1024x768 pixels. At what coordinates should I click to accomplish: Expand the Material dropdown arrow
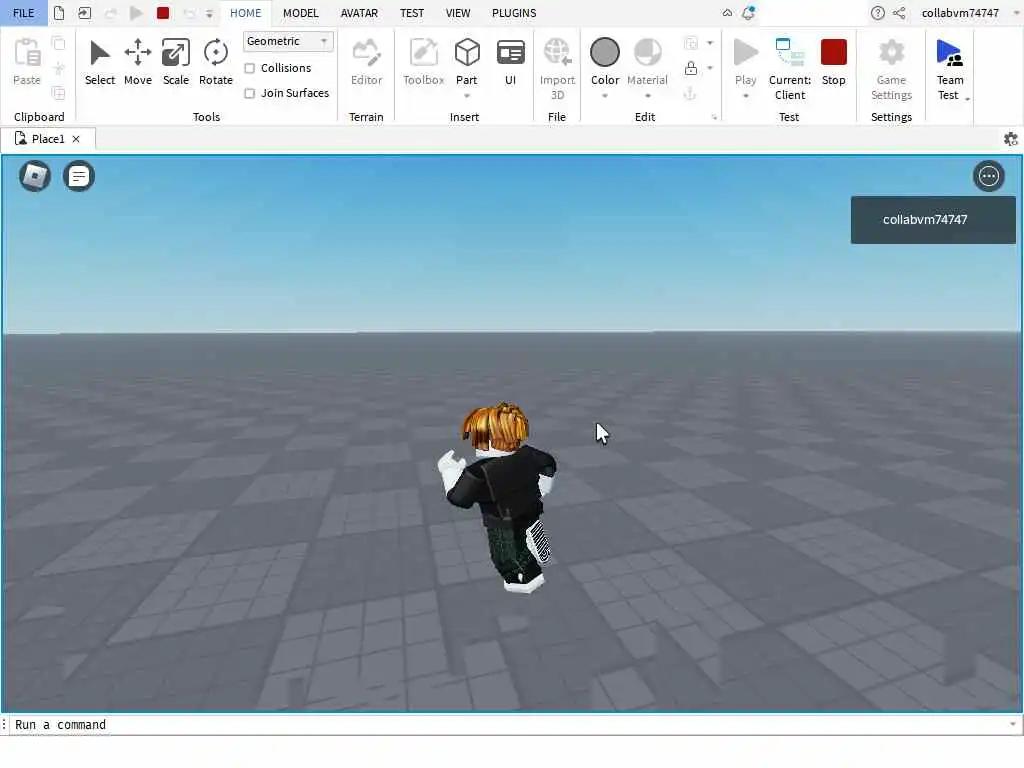point(647,96)
